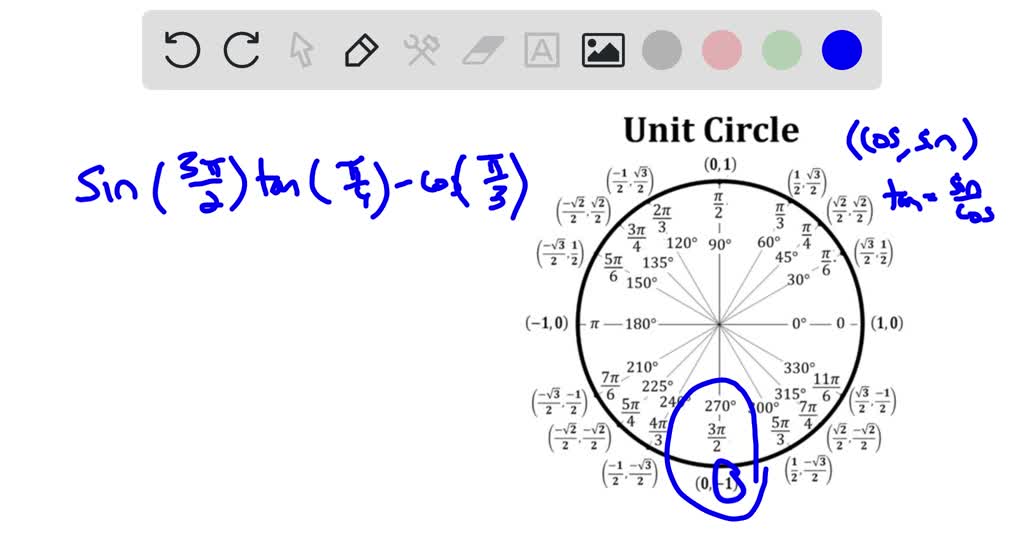The height and width of the screenshot is (560, 1024).
Task: Click the 30° angle label
Action: 798,280
